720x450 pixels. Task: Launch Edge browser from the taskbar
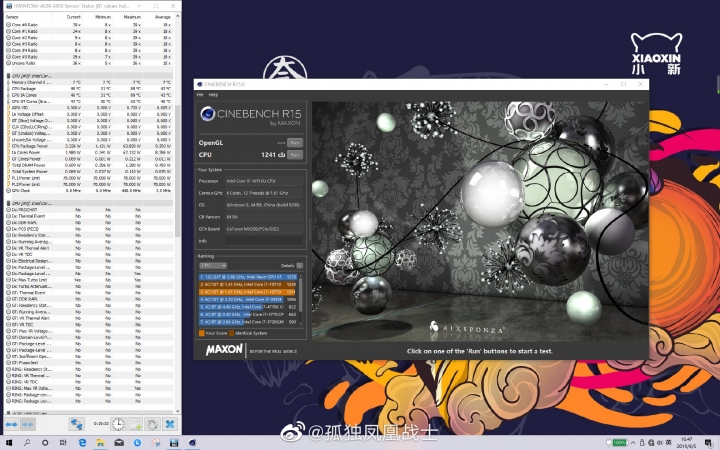click(x=82, y=443)
